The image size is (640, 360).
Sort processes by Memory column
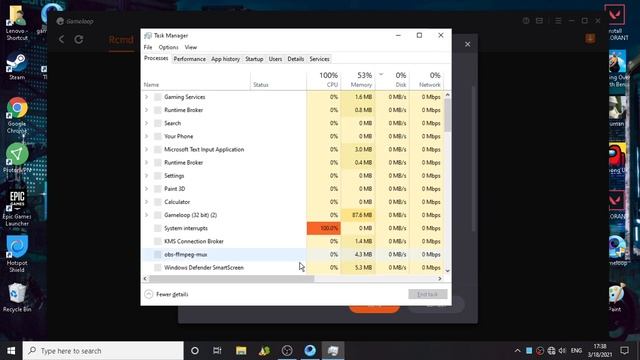tap(358, 80)
